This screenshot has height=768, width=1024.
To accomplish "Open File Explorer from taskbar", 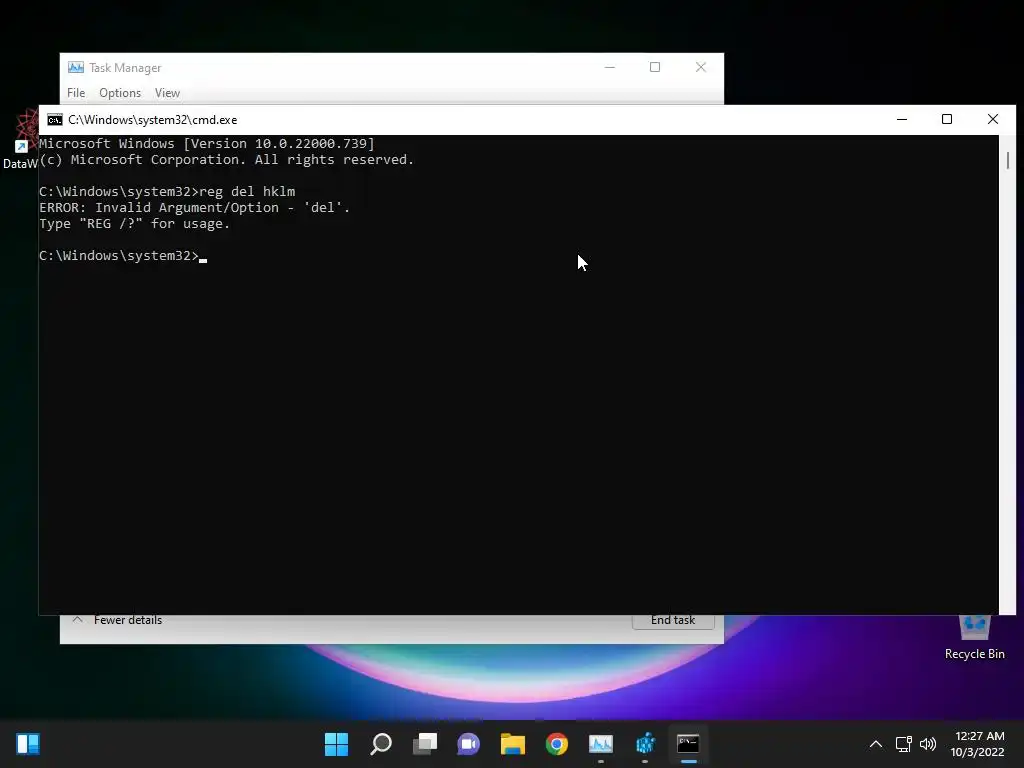I will point(513,744).
